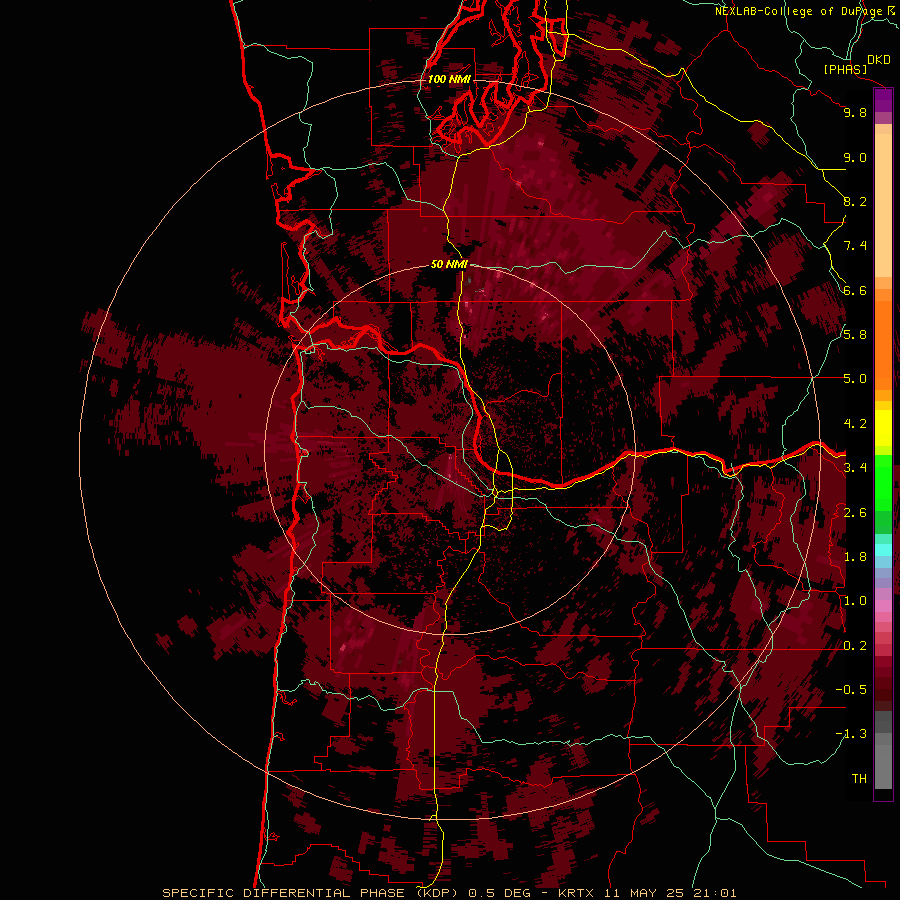Image resolution: width=900 pixels, height=900 pixels.
Task: Click the purple top segment of color bar
Action: [x=883, y=100]
